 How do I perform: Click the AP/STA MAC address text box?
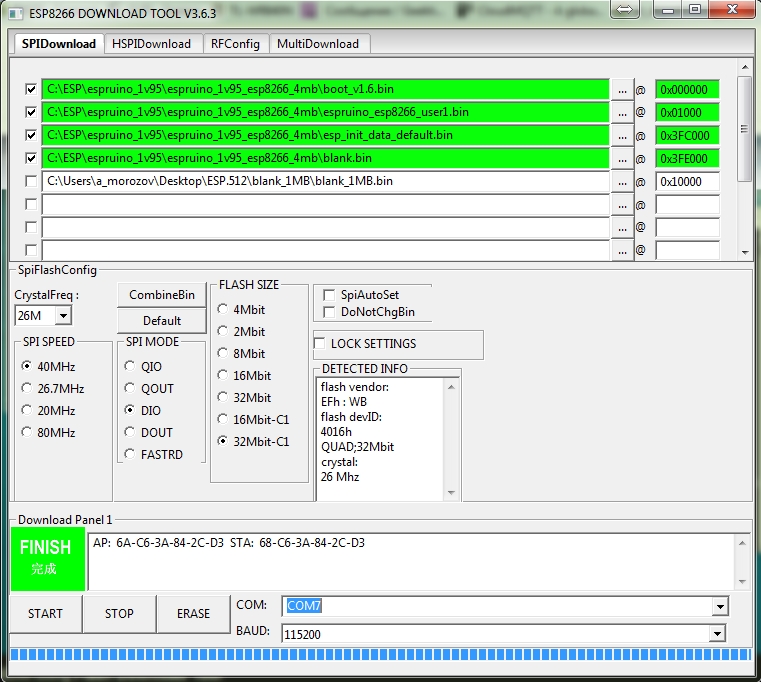coord(412,562)
